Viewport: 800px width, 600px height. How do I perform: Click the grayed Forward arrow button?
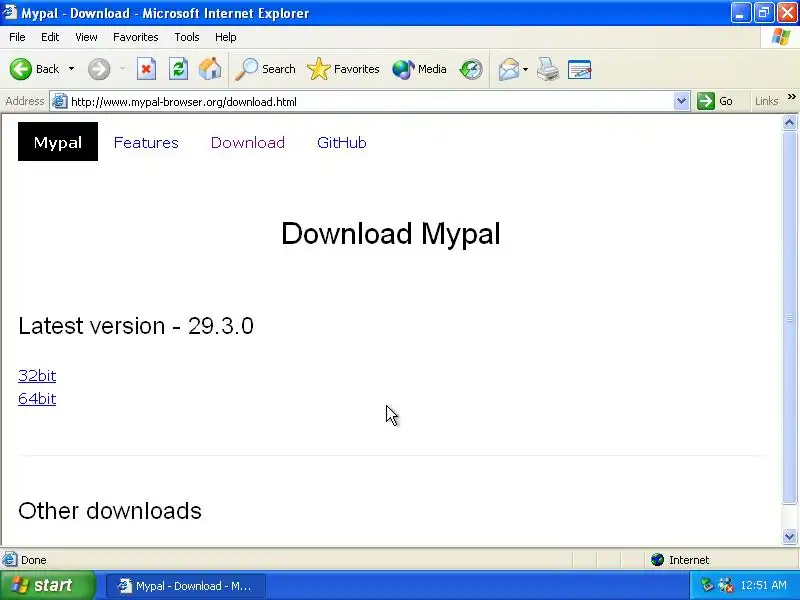[99, 69]
